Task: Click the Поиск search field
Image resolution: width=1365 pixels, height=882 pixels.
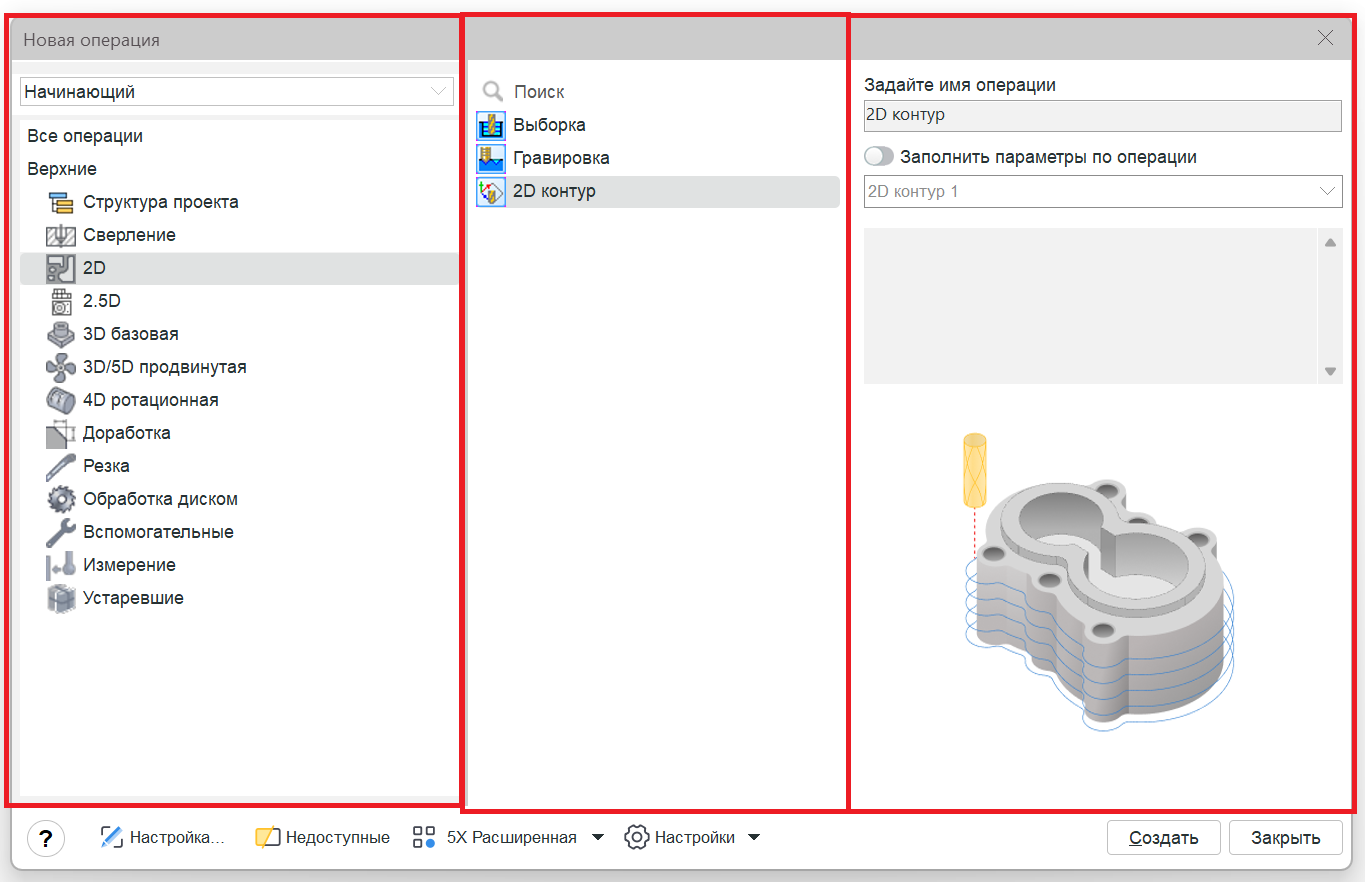Action: click(660, 92)
